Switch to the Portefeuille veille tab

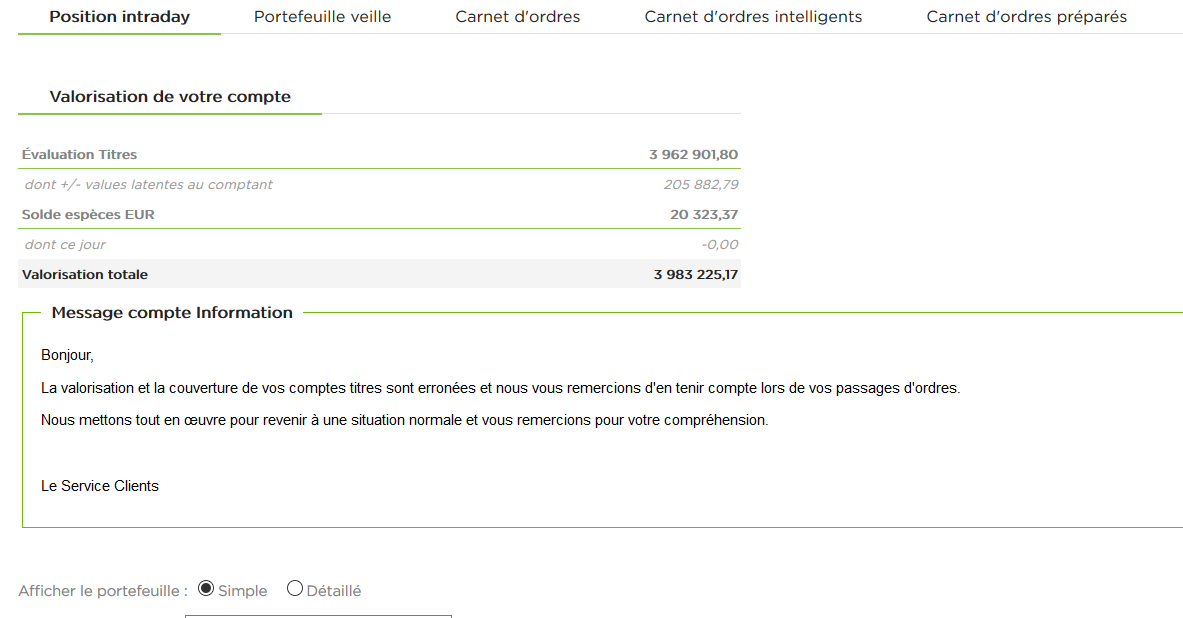click(322, 17)
